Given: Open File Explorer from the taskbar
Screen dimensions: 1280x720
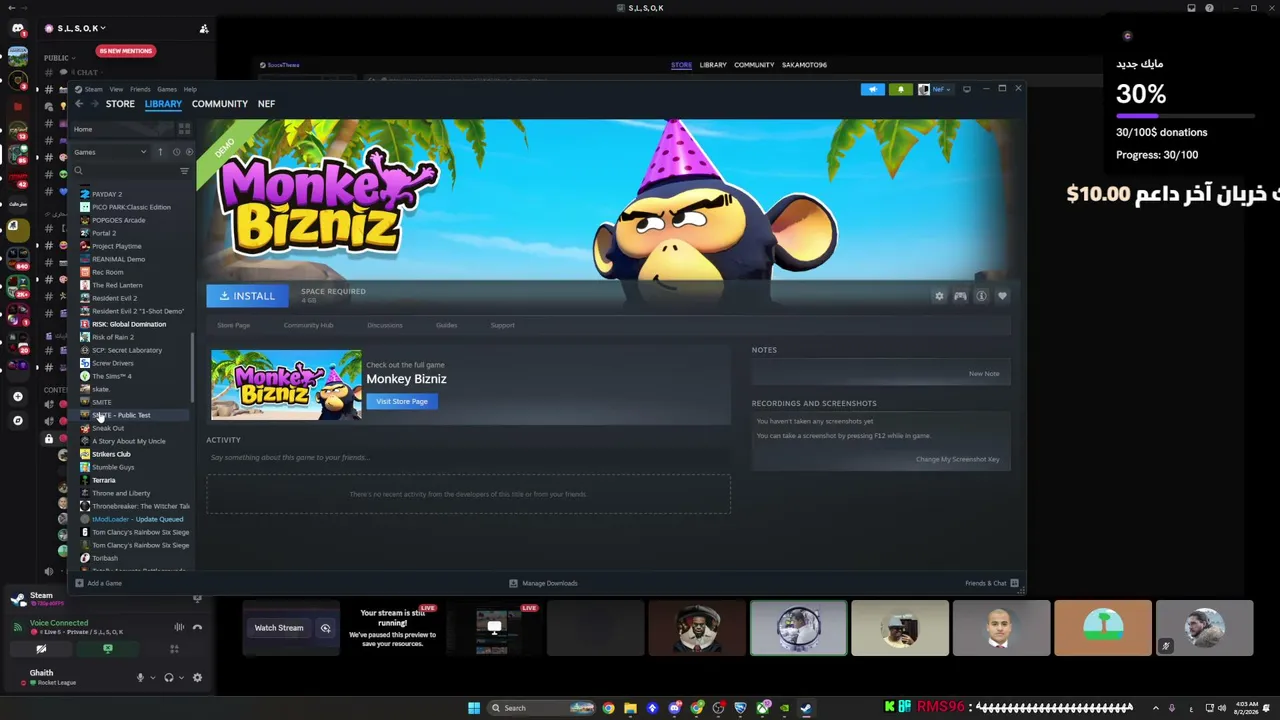Looking at the screenshot, I should pos(630,708).
